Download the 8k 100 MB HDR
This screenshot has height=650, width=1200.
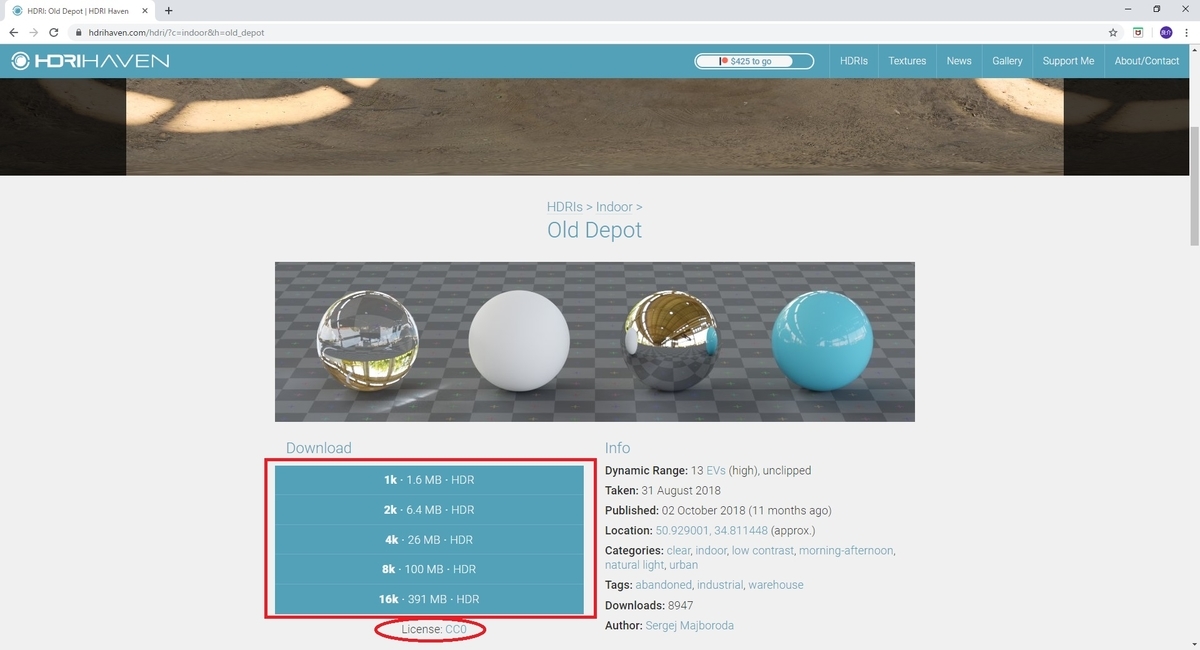click(x=429, y=569)
